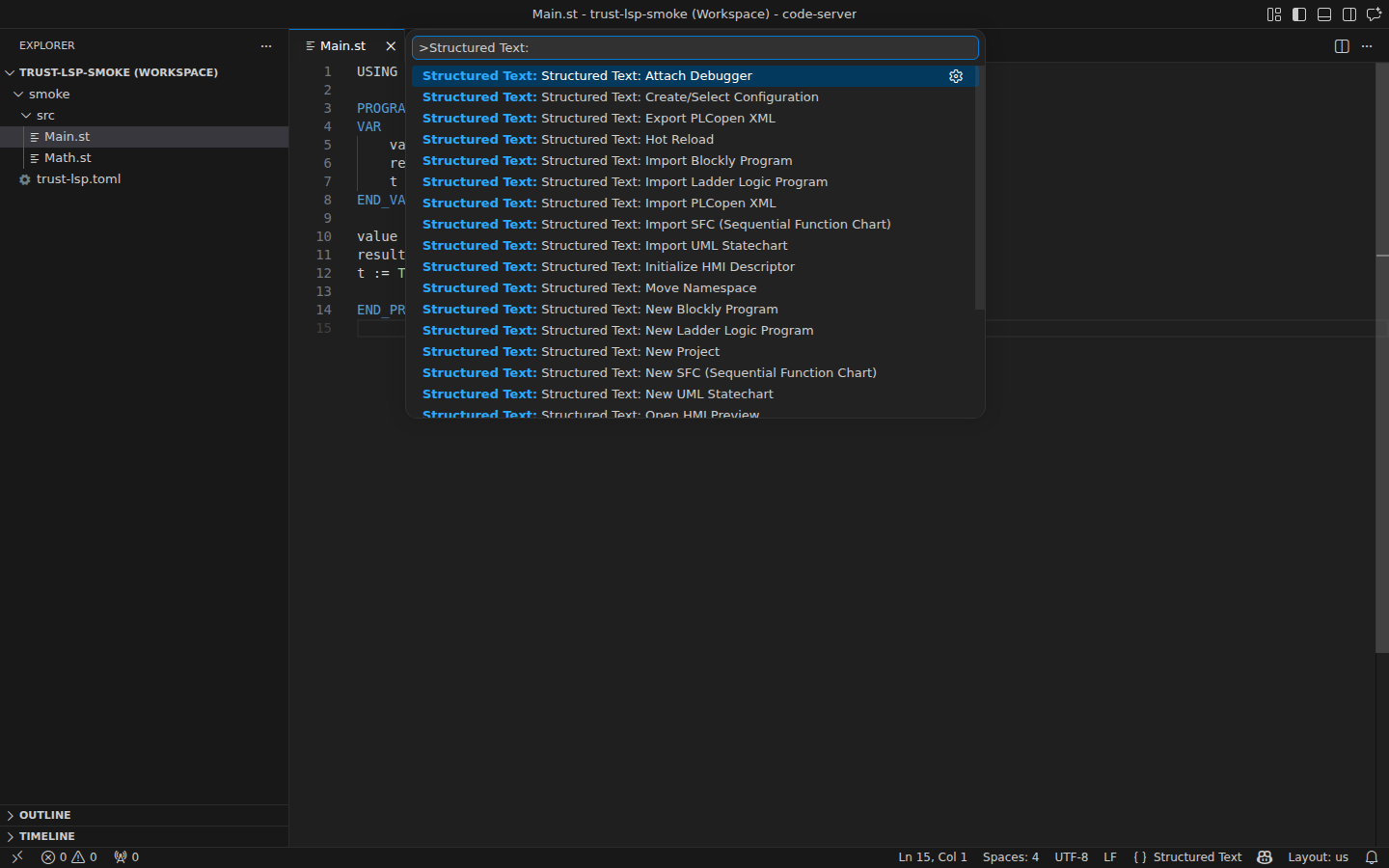Select the UTF-8 encoding in status bar

pos(1071,856)
